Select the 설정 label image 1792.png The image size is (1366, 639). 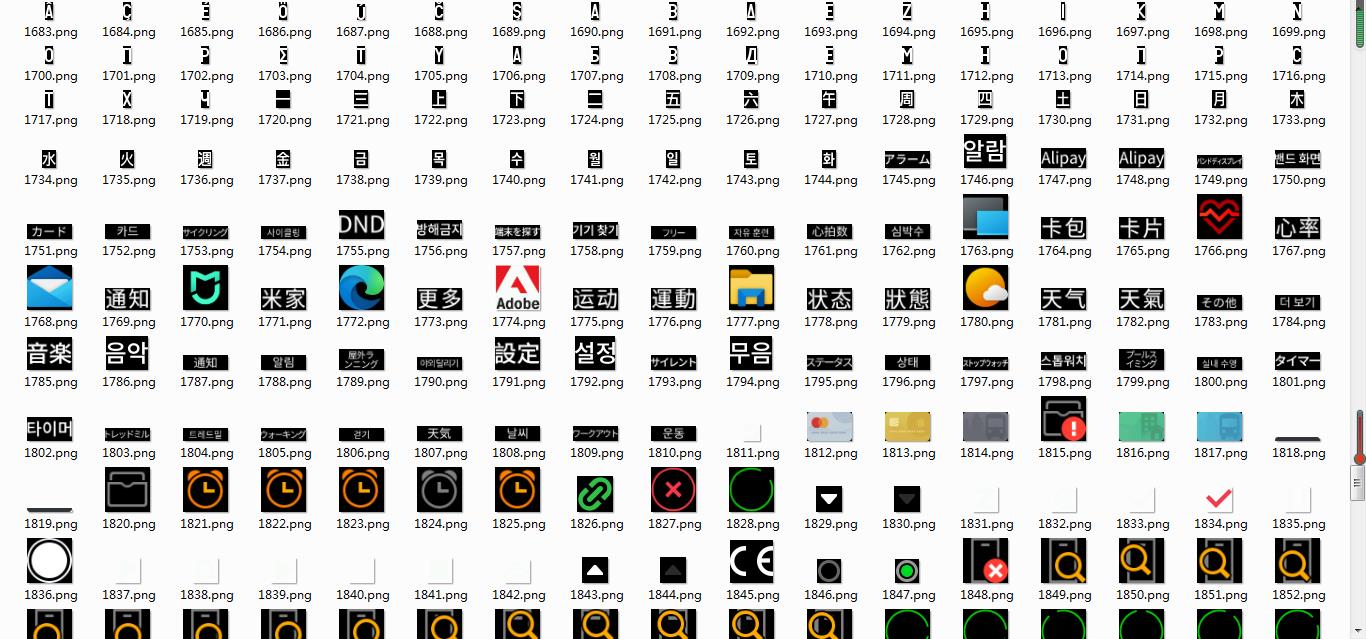pyautogui.click(x=595, y=353)
